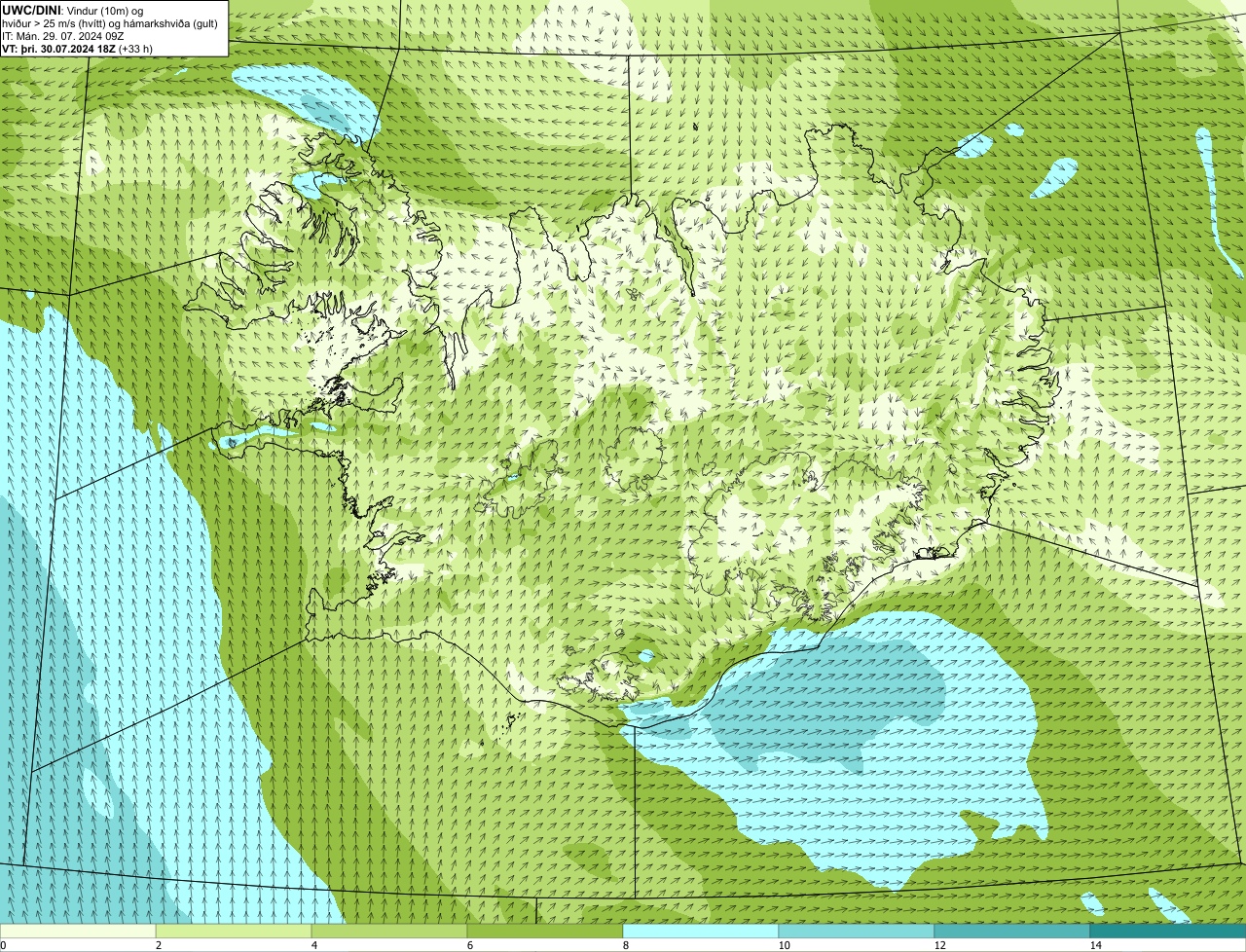Click the light green 2–4 m/s legend swatch
The width and height of the screenshot is (1246, 952).
(x=234, y=932)
